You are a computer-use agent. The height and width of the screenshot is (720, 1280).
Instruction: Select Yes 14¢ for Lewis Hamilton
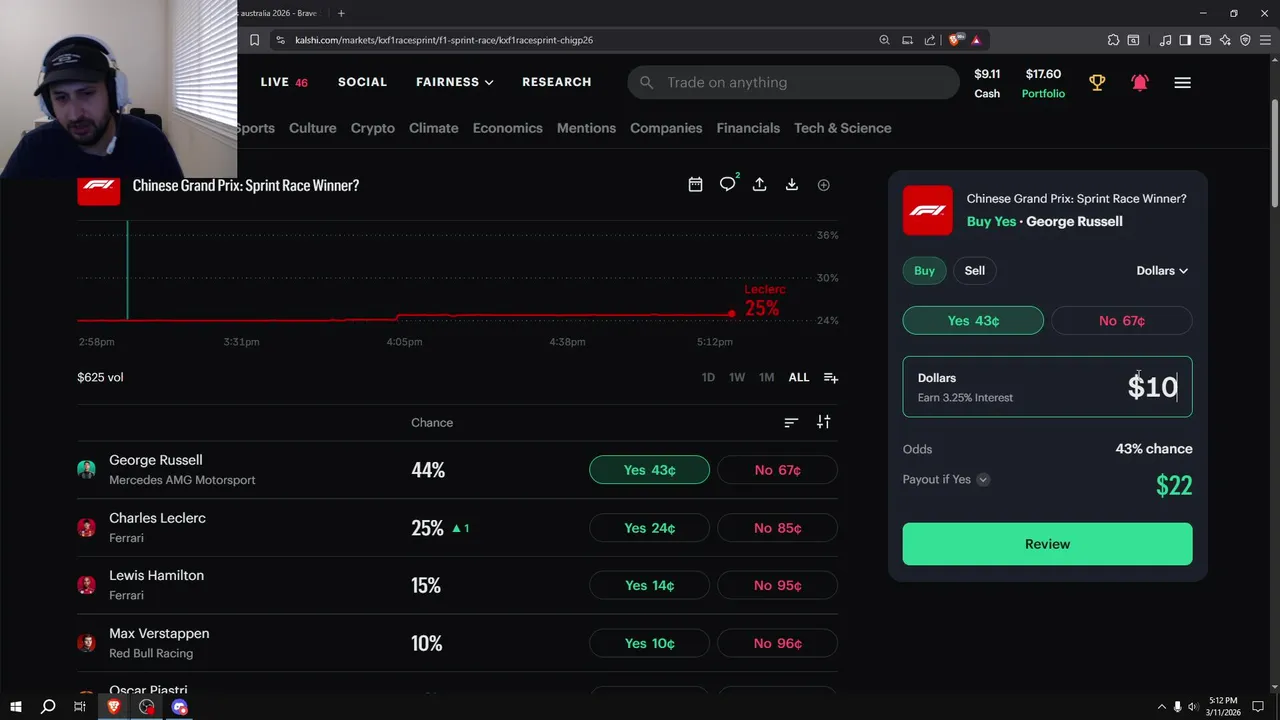[x=649, y=585]
